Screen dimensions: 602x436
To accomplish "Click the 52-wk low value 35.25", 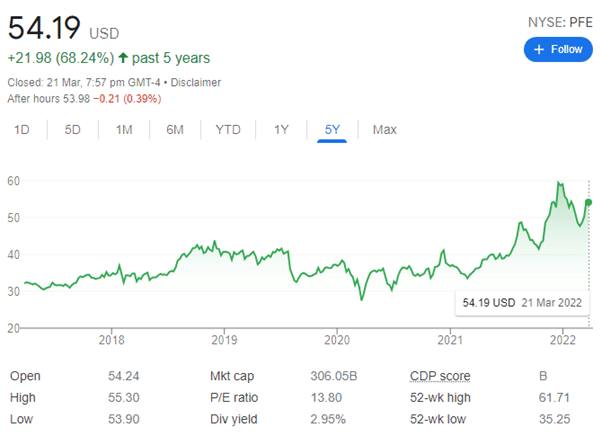I will point(554,419).
